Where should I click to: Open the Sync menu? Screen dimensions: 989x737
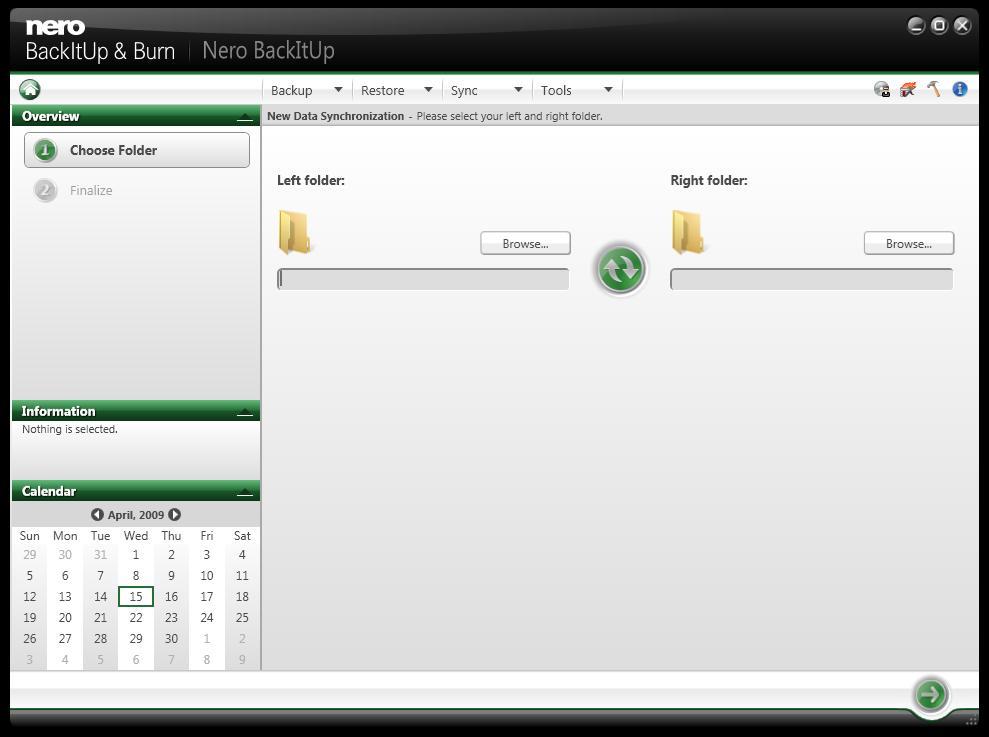[x=464, y=90]
